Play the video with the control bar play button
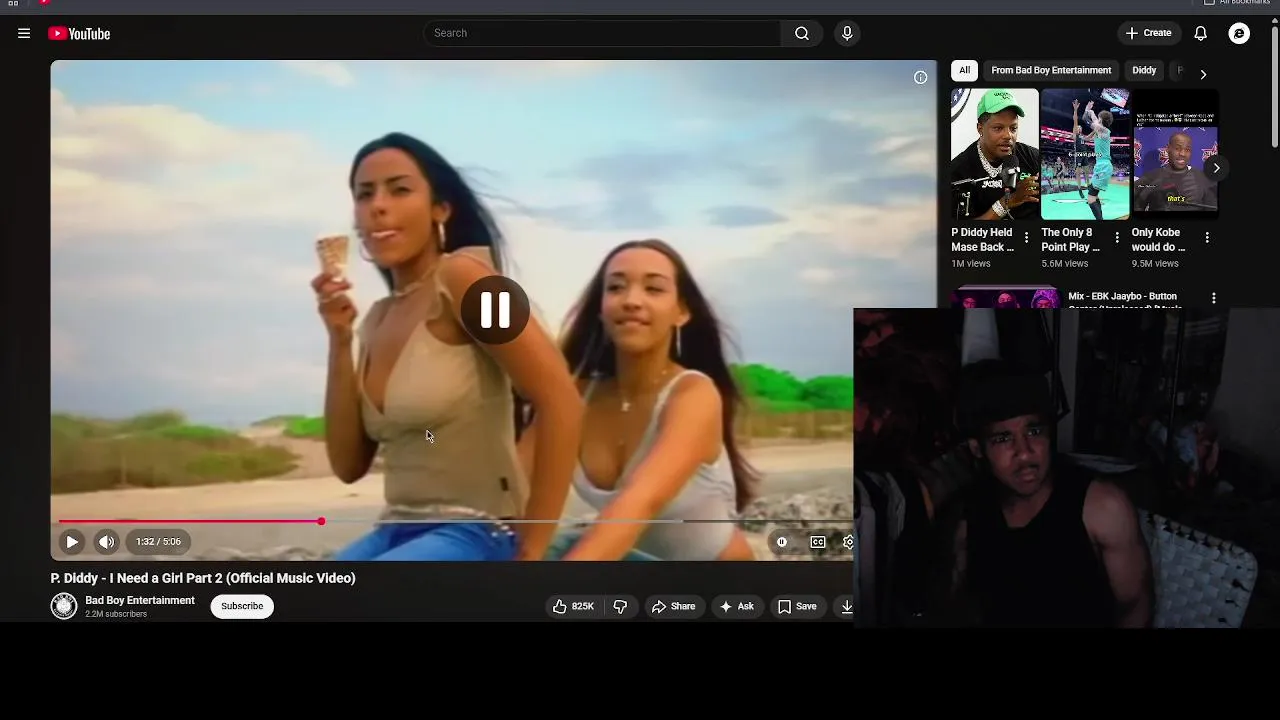 pos(72,541)
